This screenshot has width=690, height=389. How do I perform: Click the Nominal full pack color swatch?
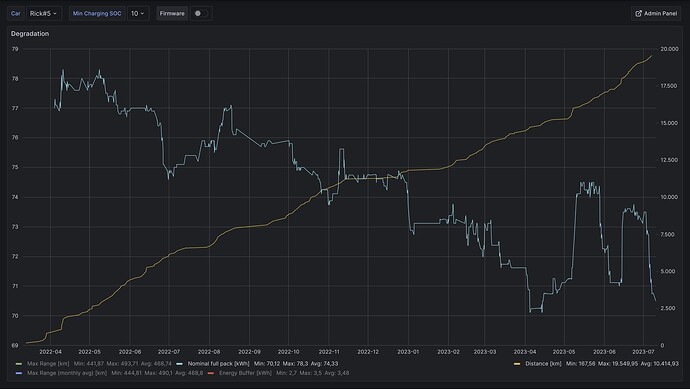[180, 364]
